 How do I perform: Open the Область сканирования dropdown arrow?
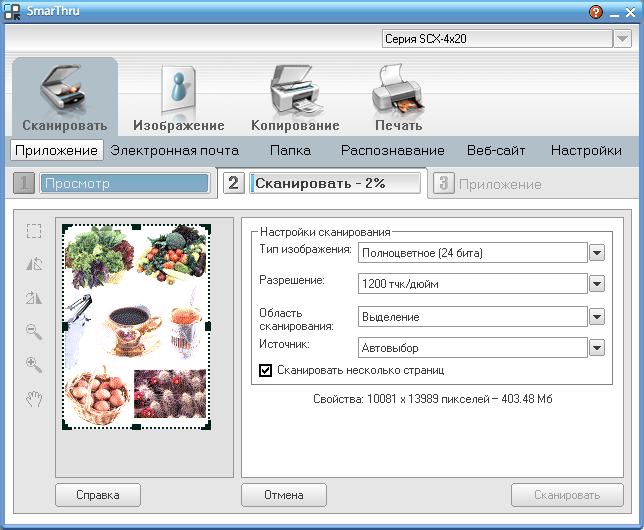pos(597,317)
